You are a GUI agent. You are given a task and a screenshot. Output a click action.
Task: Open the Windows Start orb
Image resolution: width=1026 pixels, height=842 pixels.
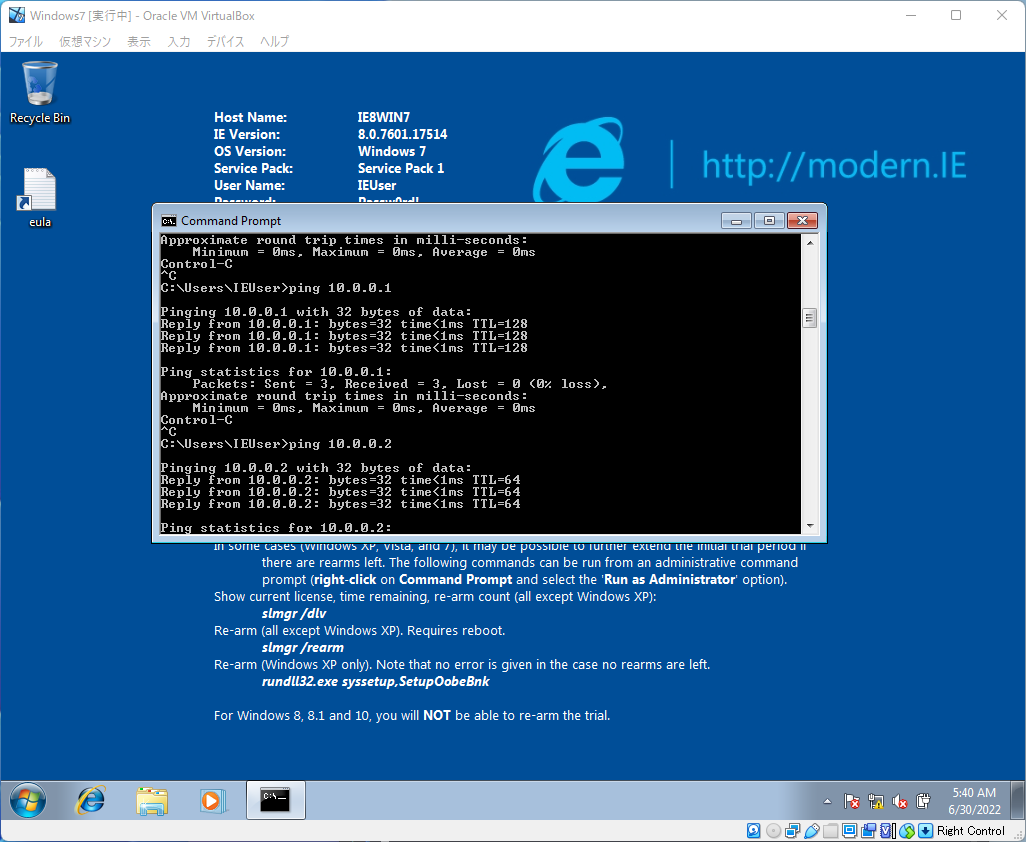28,800
